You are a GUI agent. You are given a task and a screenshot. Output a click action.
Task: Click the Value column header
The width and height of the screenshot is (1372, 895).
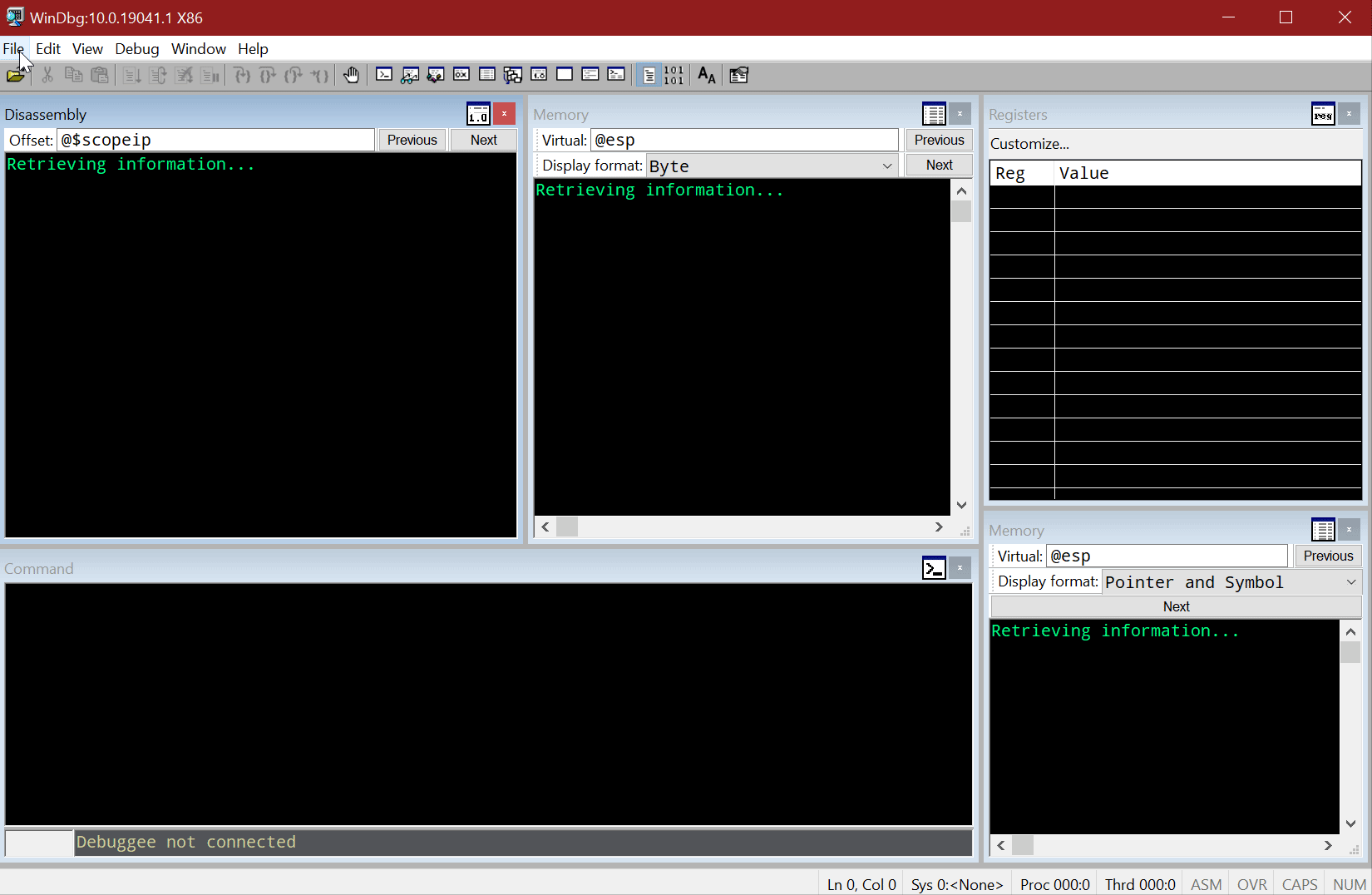coord(1208,173)
